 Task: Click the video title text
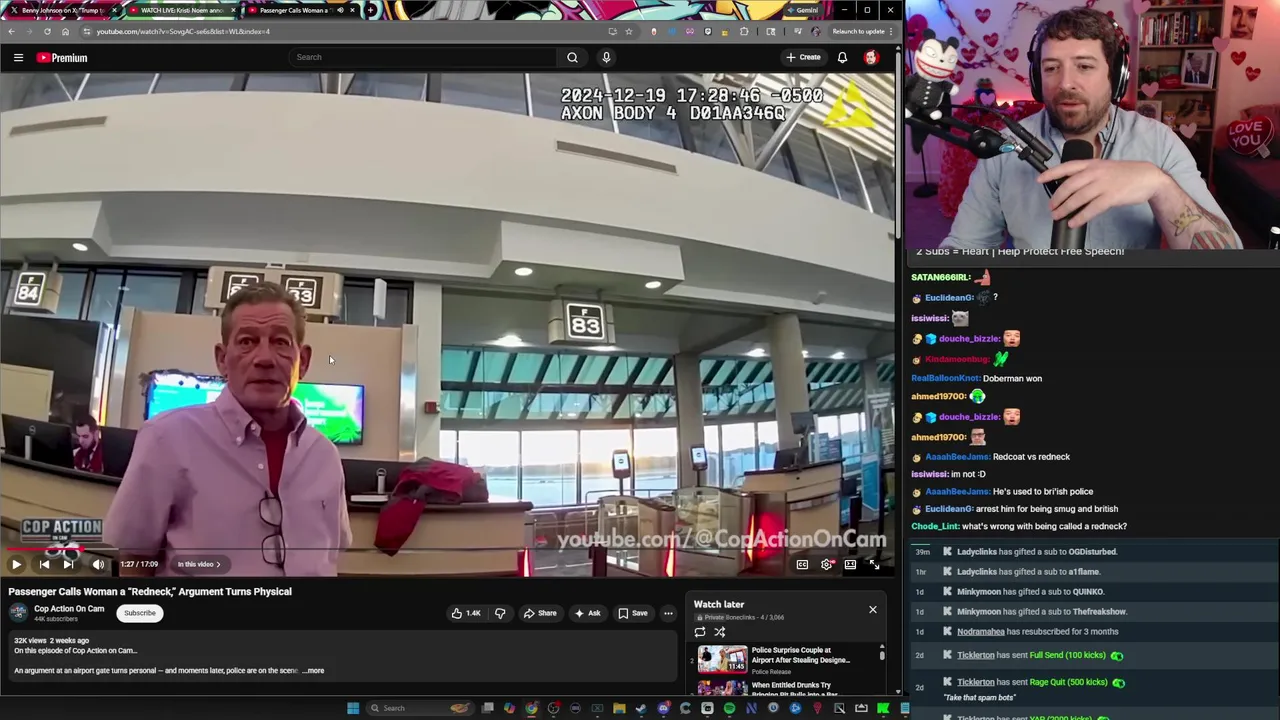[150, 592]
